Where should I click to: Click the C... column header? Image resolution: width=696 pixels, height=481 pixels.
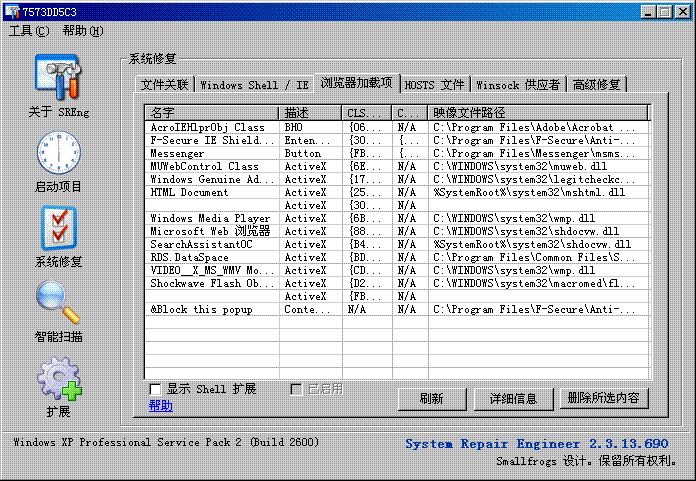[x=410, y=113]
